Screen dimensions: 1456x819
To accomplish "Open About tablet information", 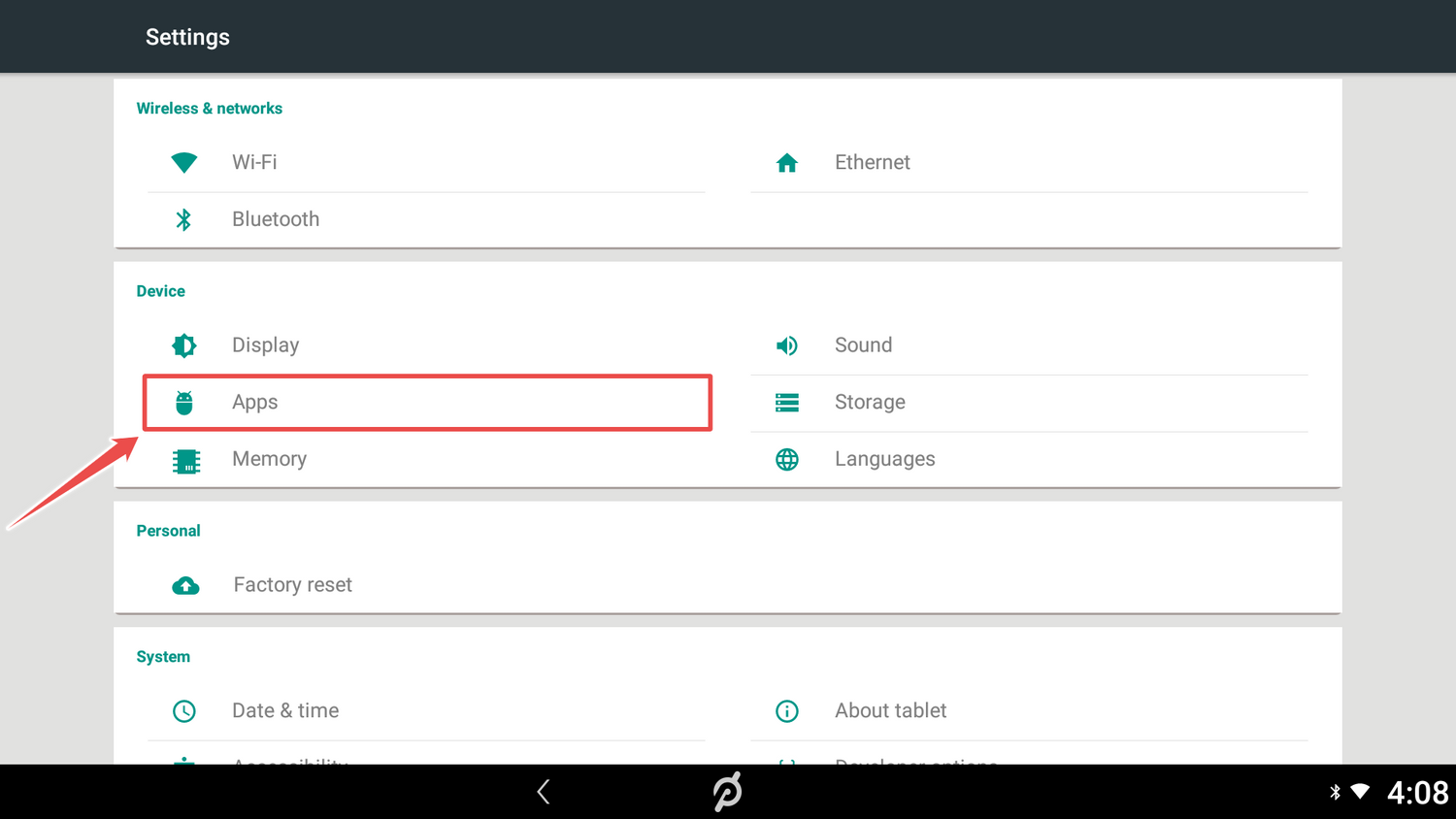I will [890, 710].
